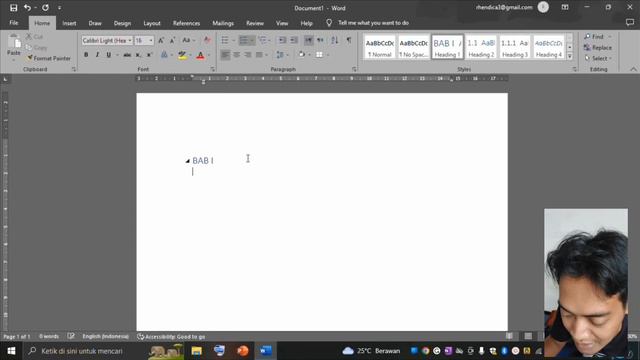This screenshot has width=640, height=360.
Task: Justify the paragraph text
Action: point(259,55)
